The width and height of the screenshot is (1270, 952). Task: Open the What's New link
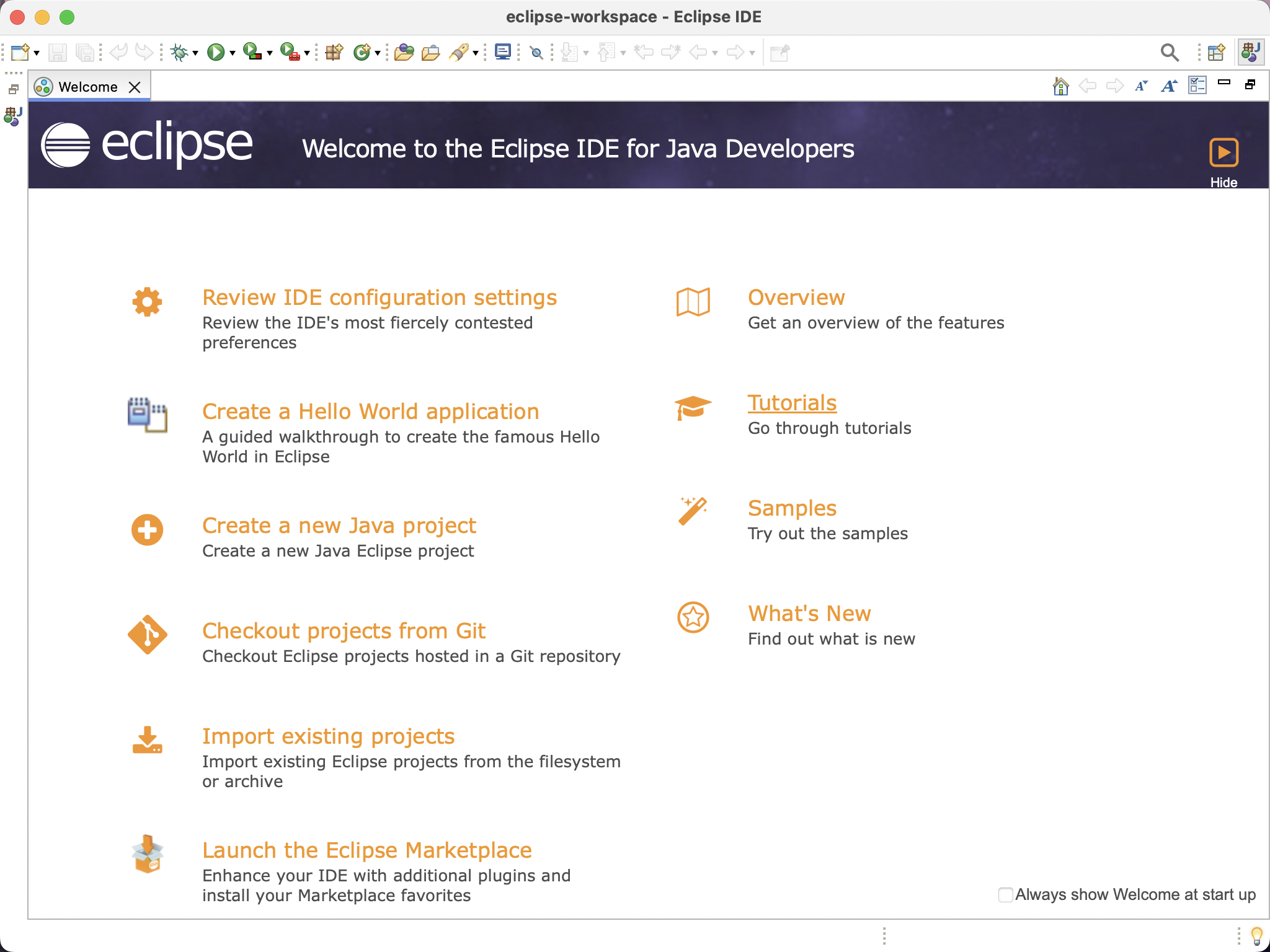(x=809, y=614)
